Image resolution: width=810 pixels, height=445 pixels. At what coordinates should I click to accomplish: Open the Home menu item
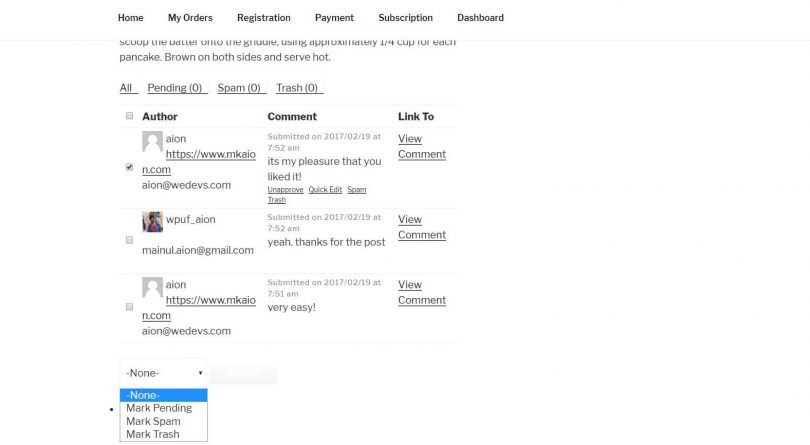click(x=130, y=18)
